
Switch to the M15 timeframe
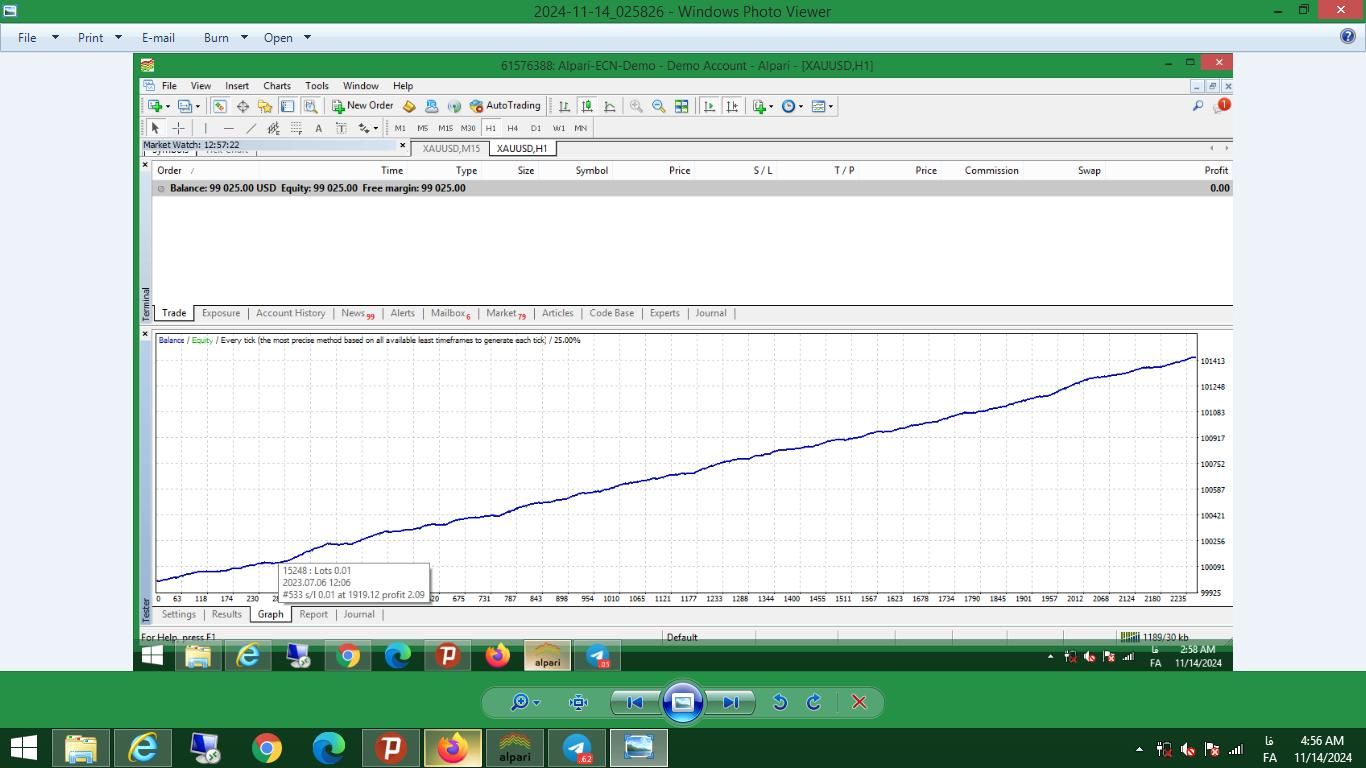pyautogui.click(x=445, y=128)
